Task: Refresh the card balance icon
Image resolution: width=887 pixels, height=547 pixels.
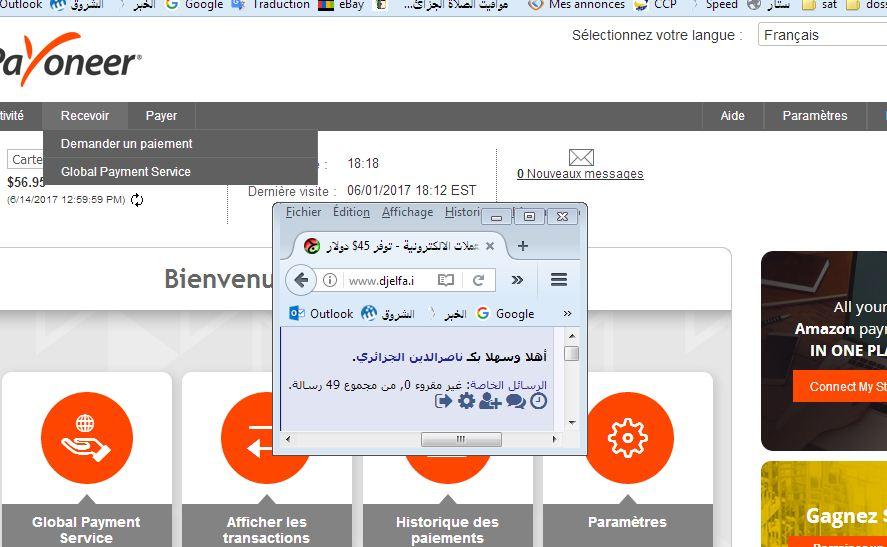Action: pyautogui.click(x=137, y=200)
